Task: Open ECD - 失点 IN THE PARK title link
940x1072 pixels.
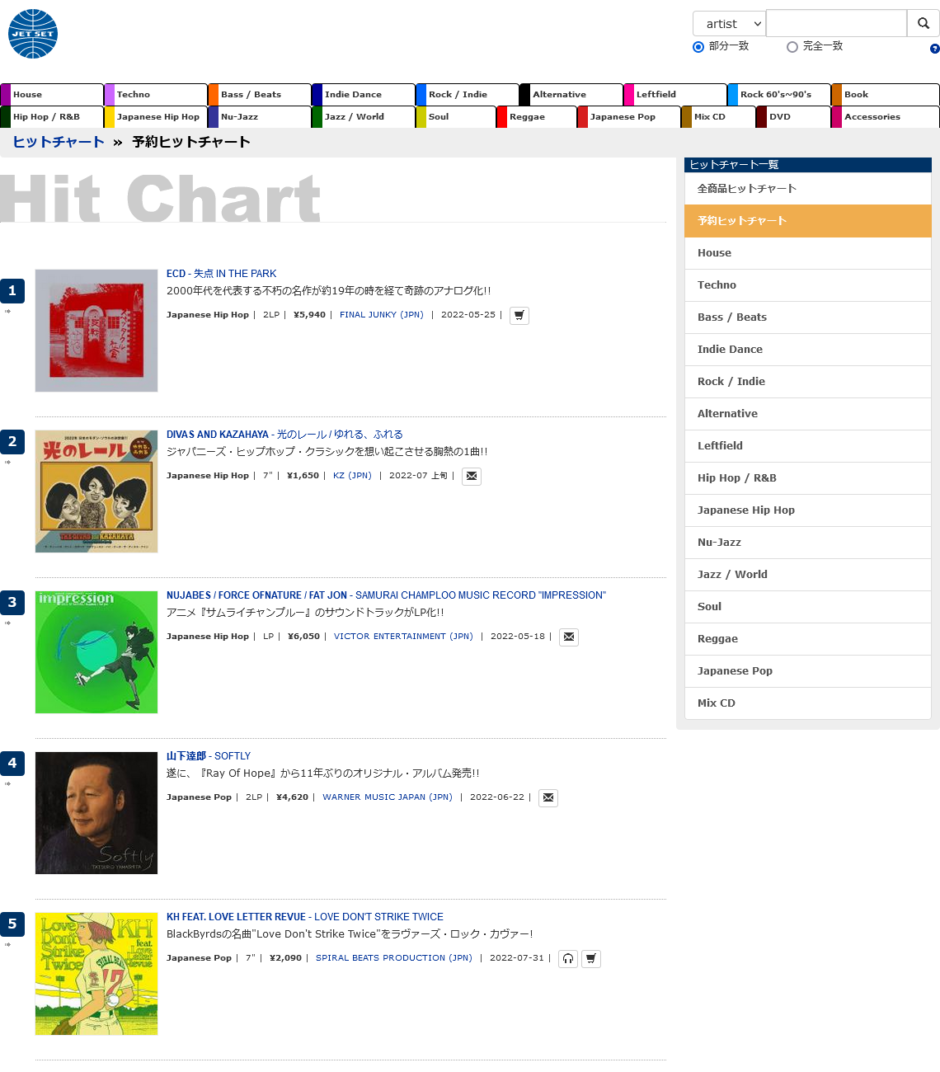Action: tap(221, 273)
